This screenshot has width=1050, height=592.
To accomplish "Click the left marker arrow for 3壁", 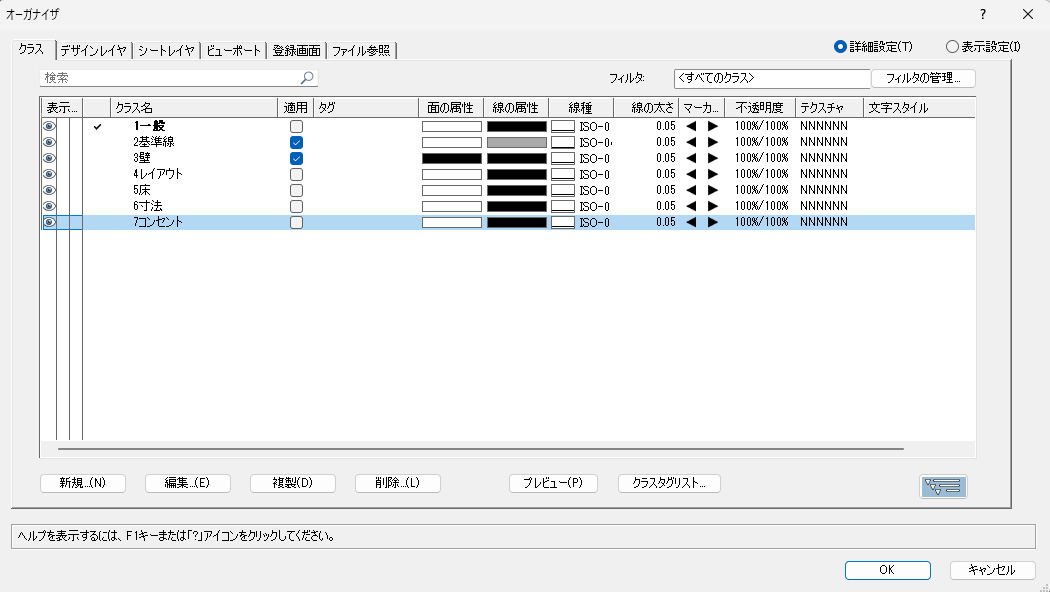I will pos(691,159).
